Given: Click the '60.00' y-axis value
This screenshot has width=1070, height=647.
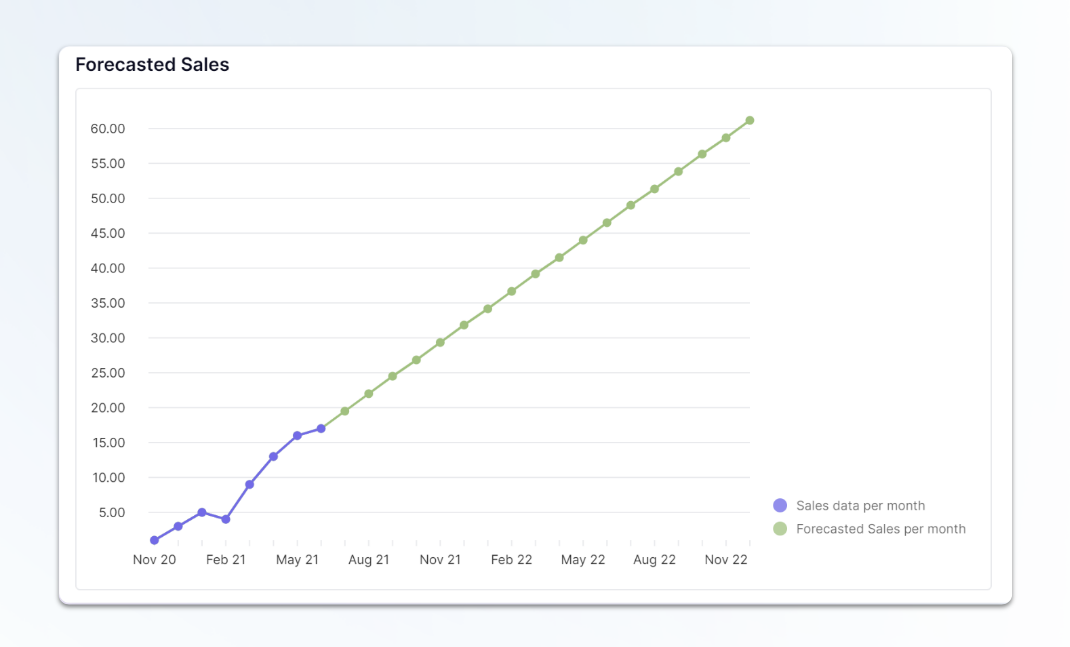Looking at the screenshot, I should (108, 129).
